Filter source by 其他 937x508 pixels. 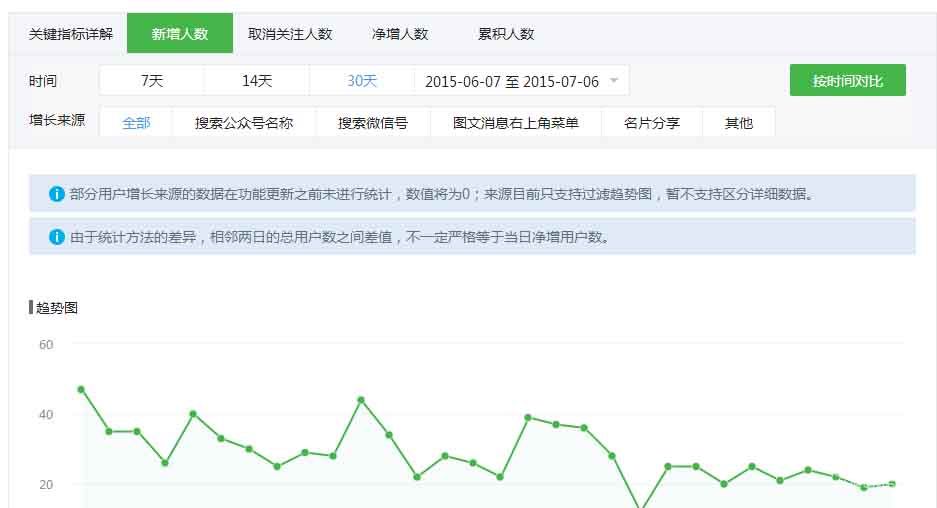tap(739, 123)
